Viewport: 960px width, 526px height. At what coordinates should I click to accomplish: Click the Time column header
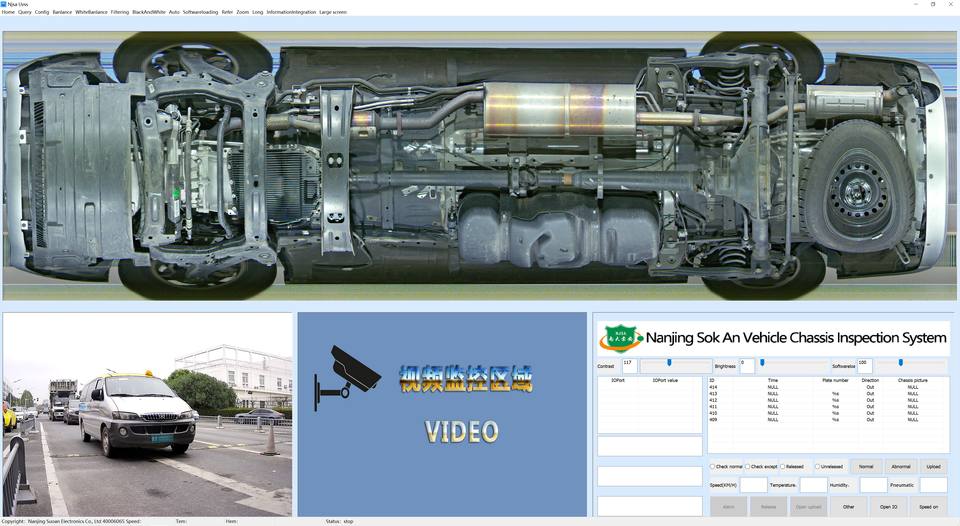tap(773, 380)
